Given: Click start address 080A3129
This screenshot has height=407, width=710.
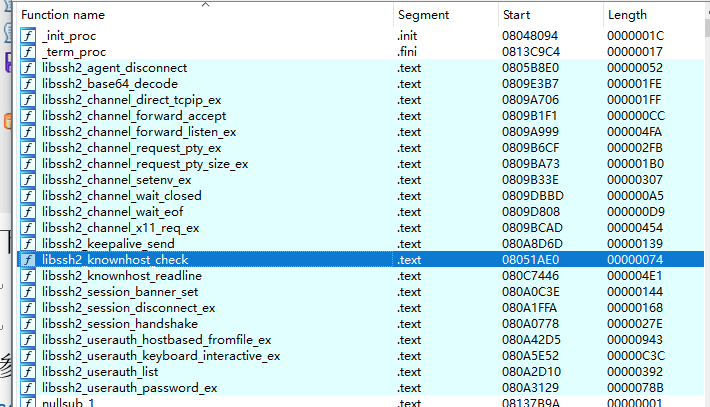Looking at the screenshot, I should click(530, 388).
